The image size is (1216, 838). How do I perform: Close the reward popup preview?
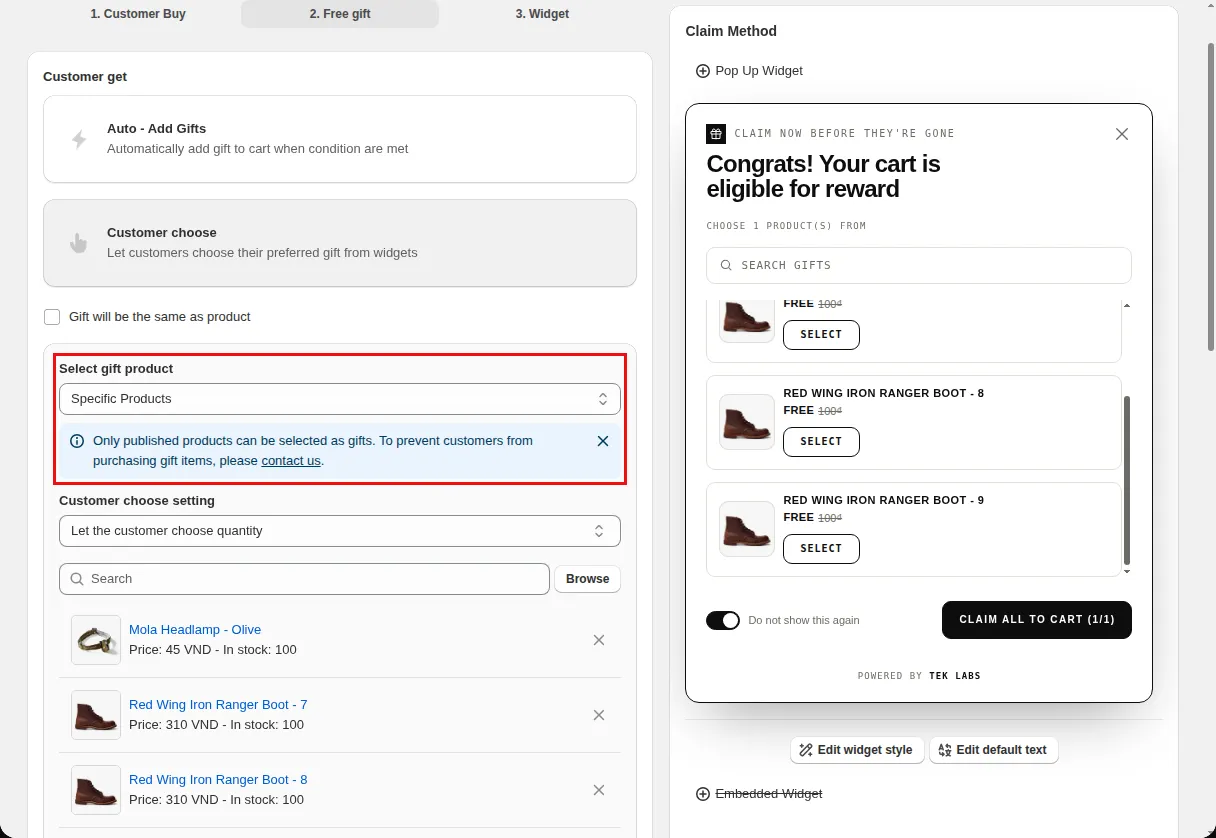(1122, 134)
